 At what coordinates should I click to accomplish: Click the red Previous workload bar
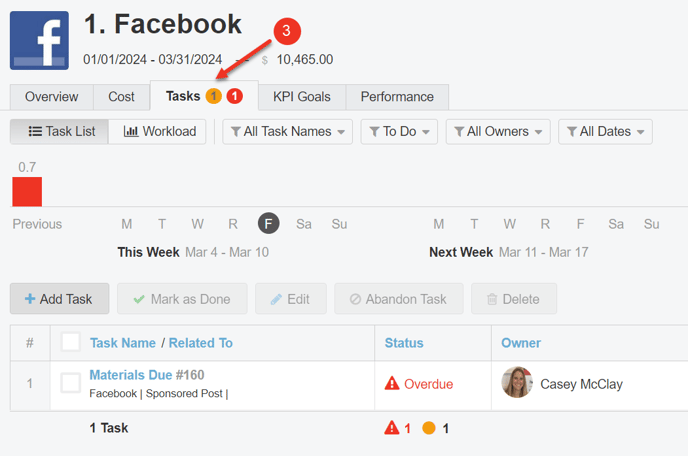click(27, 191)
